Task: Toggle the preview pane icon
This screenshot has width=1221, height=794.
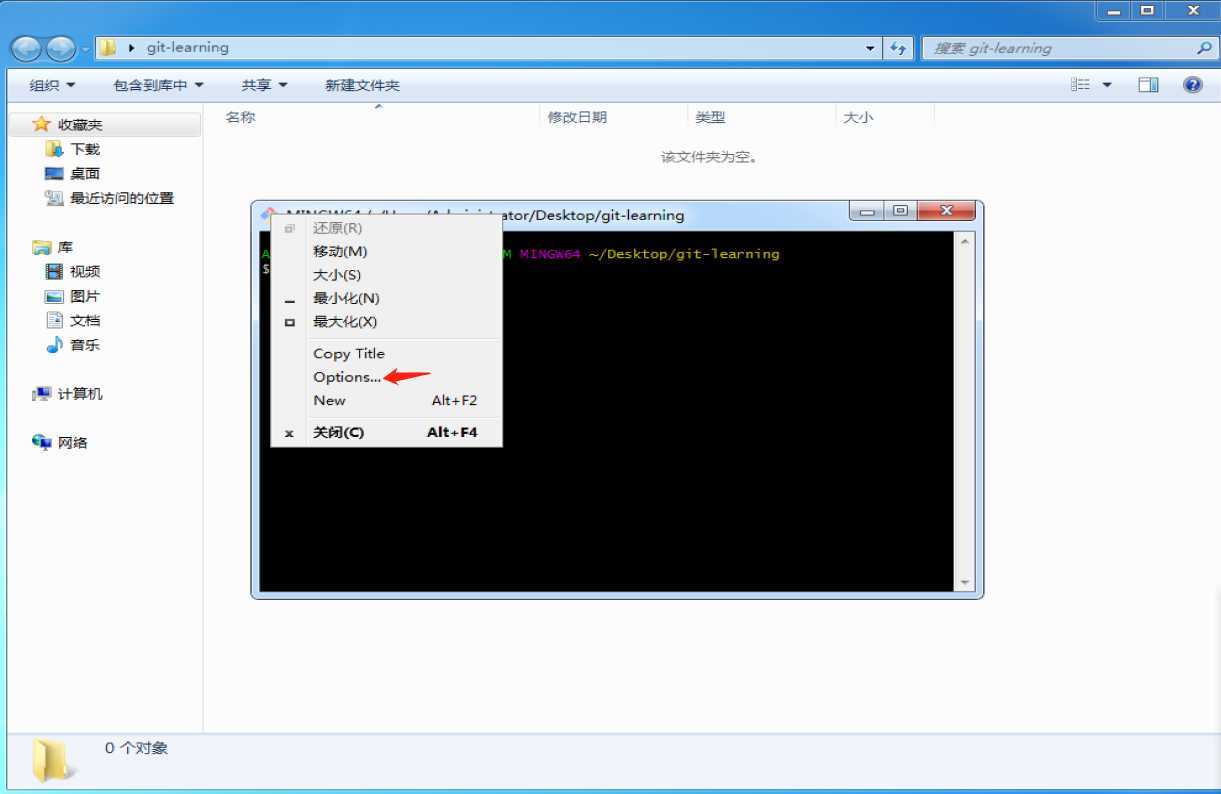Action: pyautogui.click(x=1148, y=85)
